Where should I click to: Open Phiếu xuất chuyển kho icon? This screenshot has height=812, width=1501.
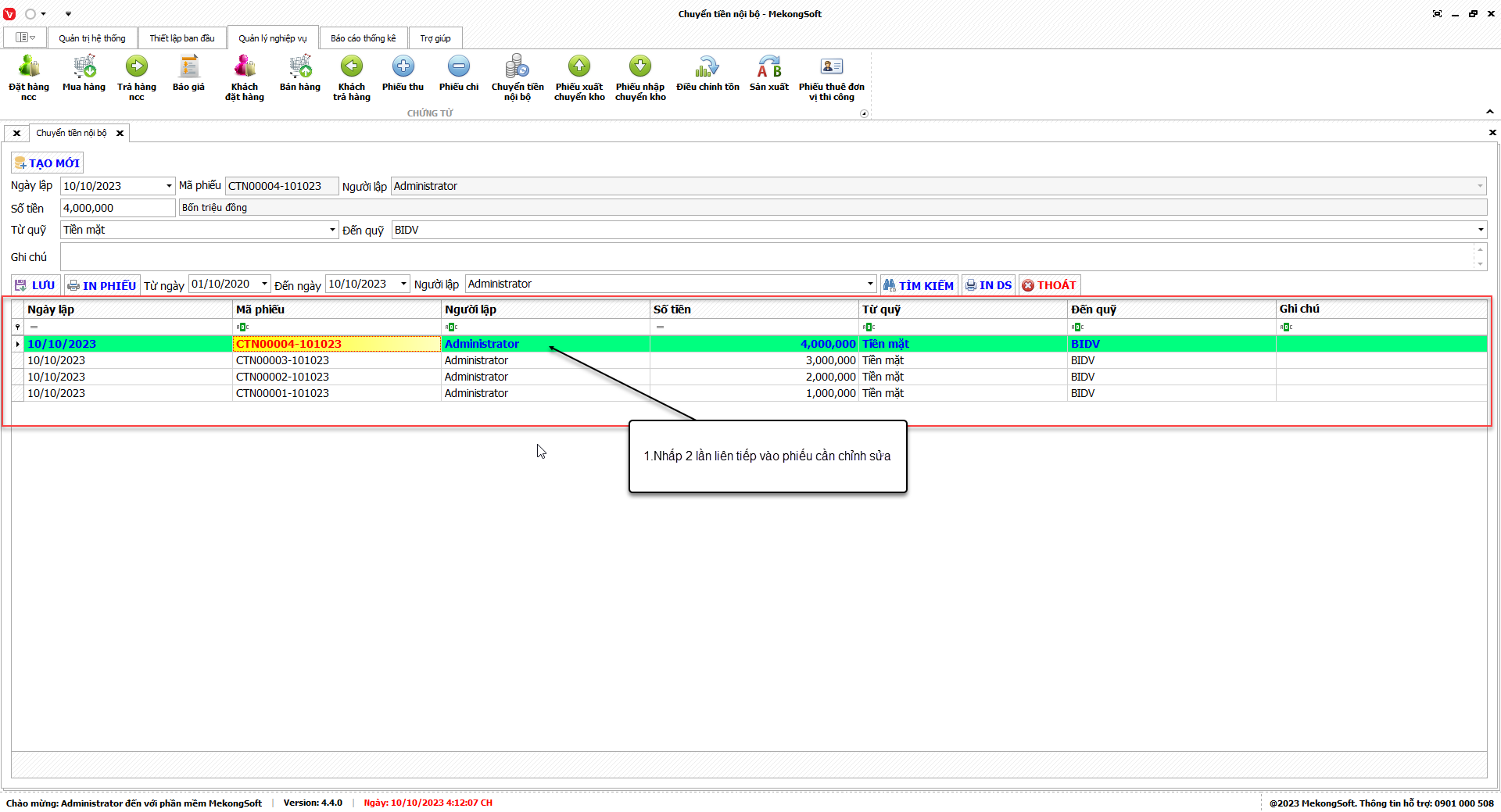(579, 77)
